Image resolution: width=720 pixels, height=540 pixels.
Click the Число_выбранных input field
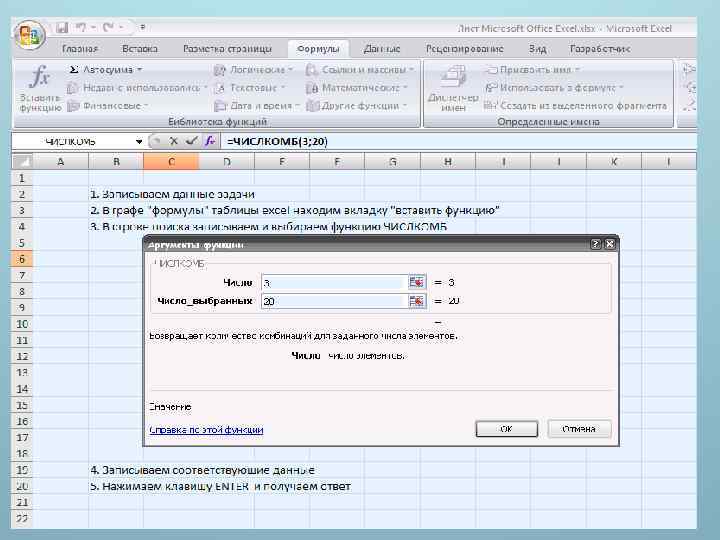(334, 301)
